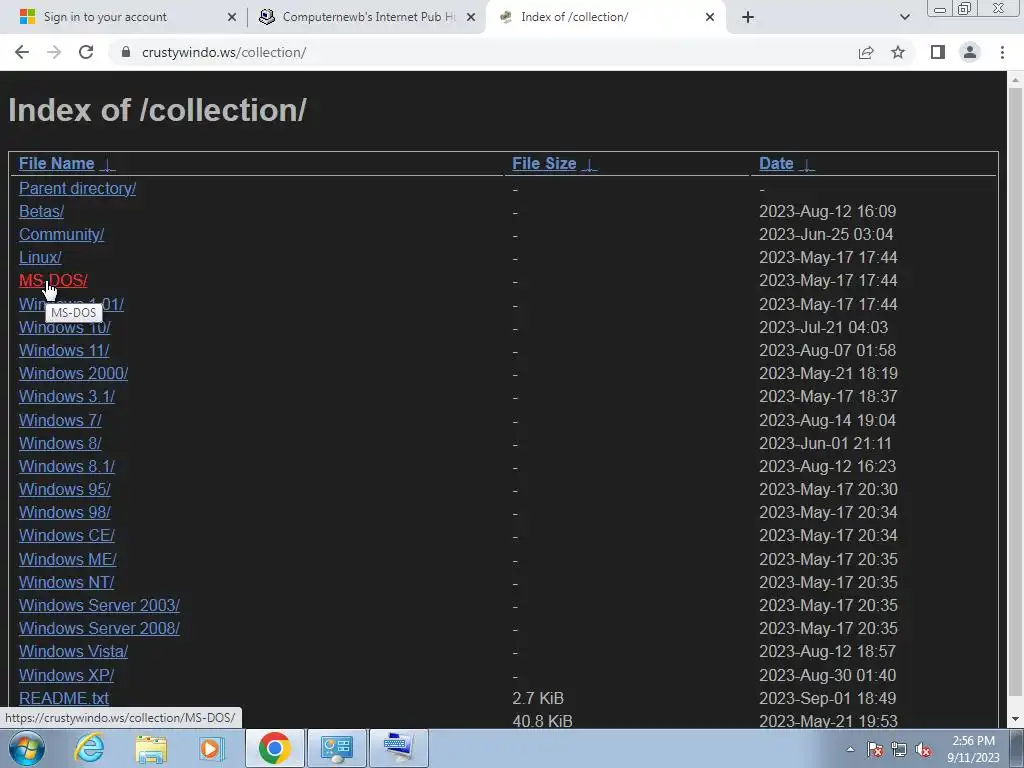Open the Community folder
Viewport: 1024px width, 768px height.
coord(61,234)
